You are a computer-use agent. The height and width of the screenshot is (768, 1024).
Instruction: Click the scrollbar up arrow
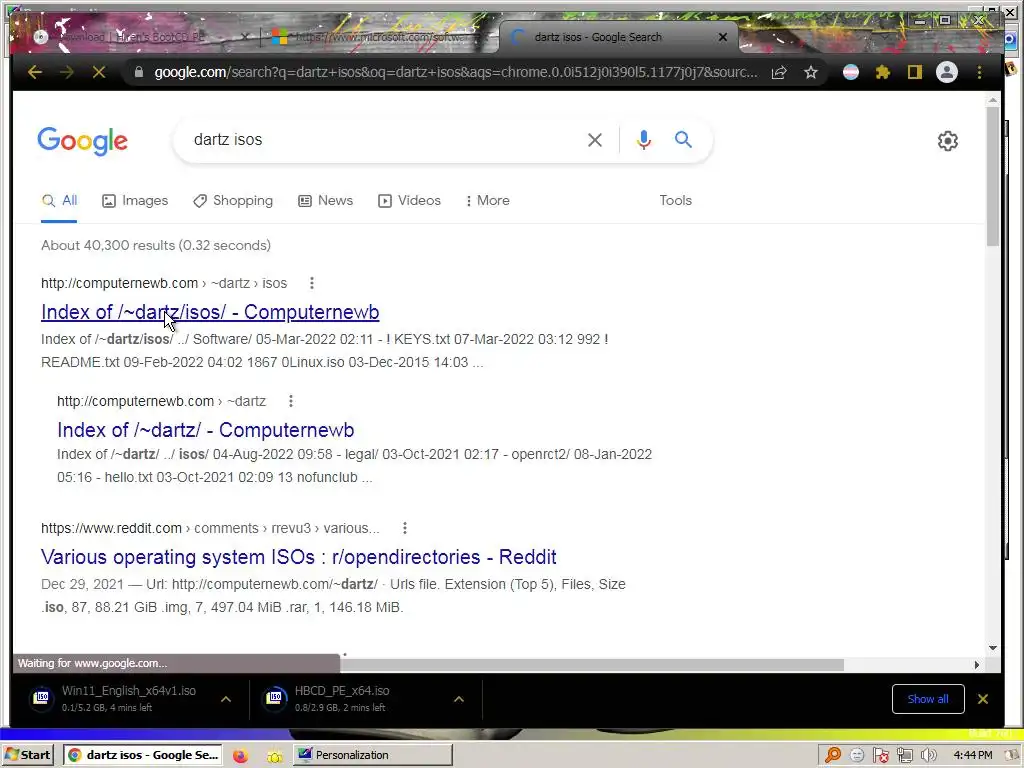pos(993,100)
